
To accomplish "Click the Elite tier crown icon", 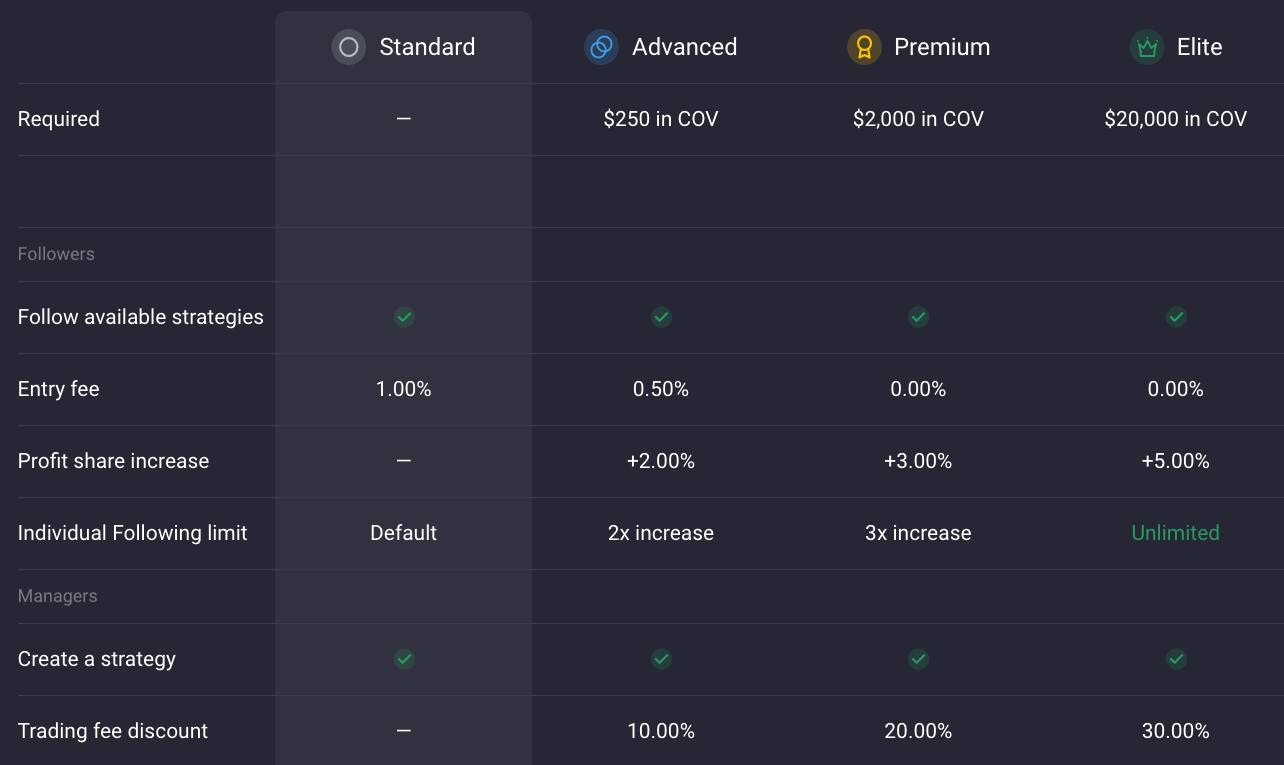I will click(1147, 47).
